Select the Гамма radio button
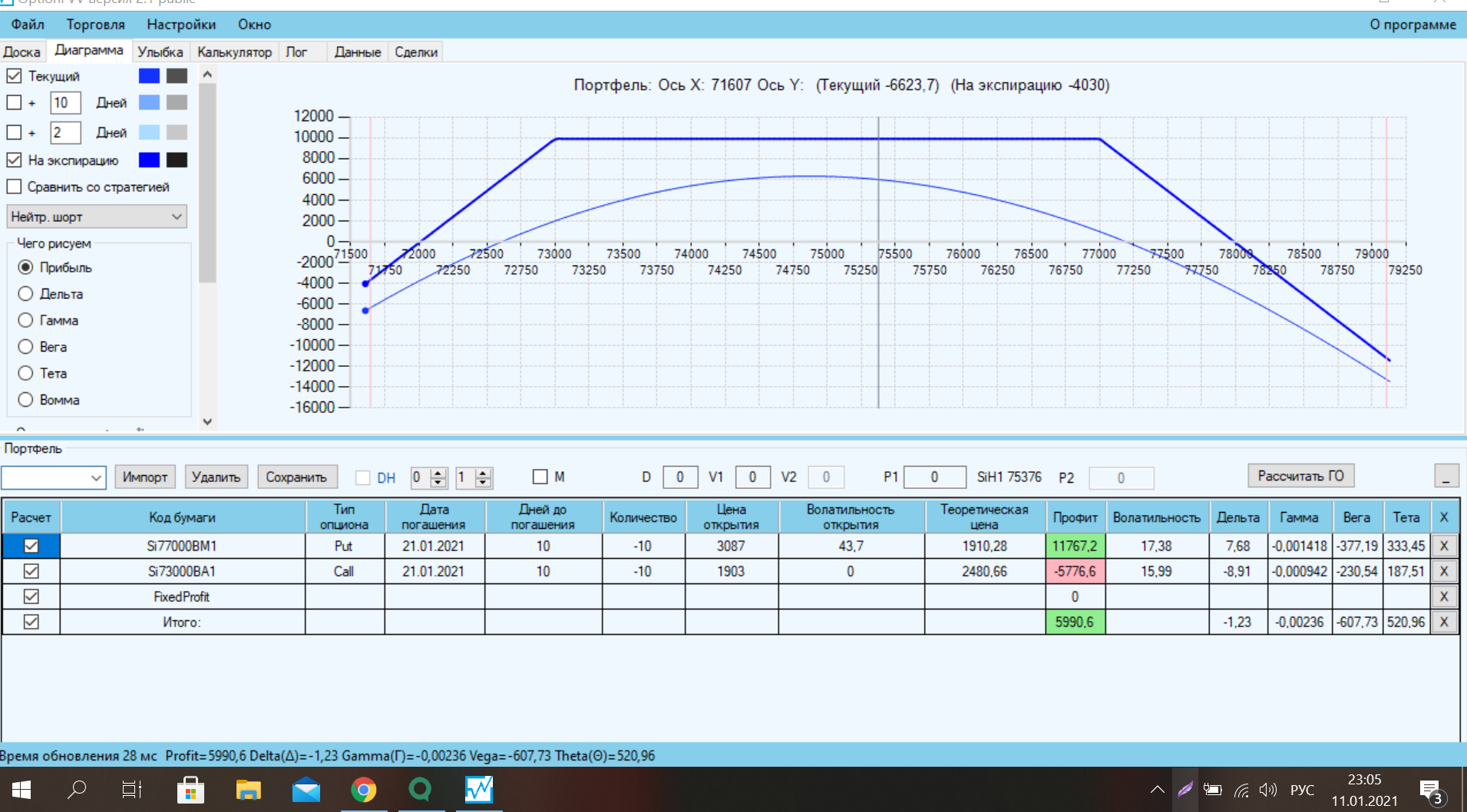 pyautogui.click(x=25, y=320)
